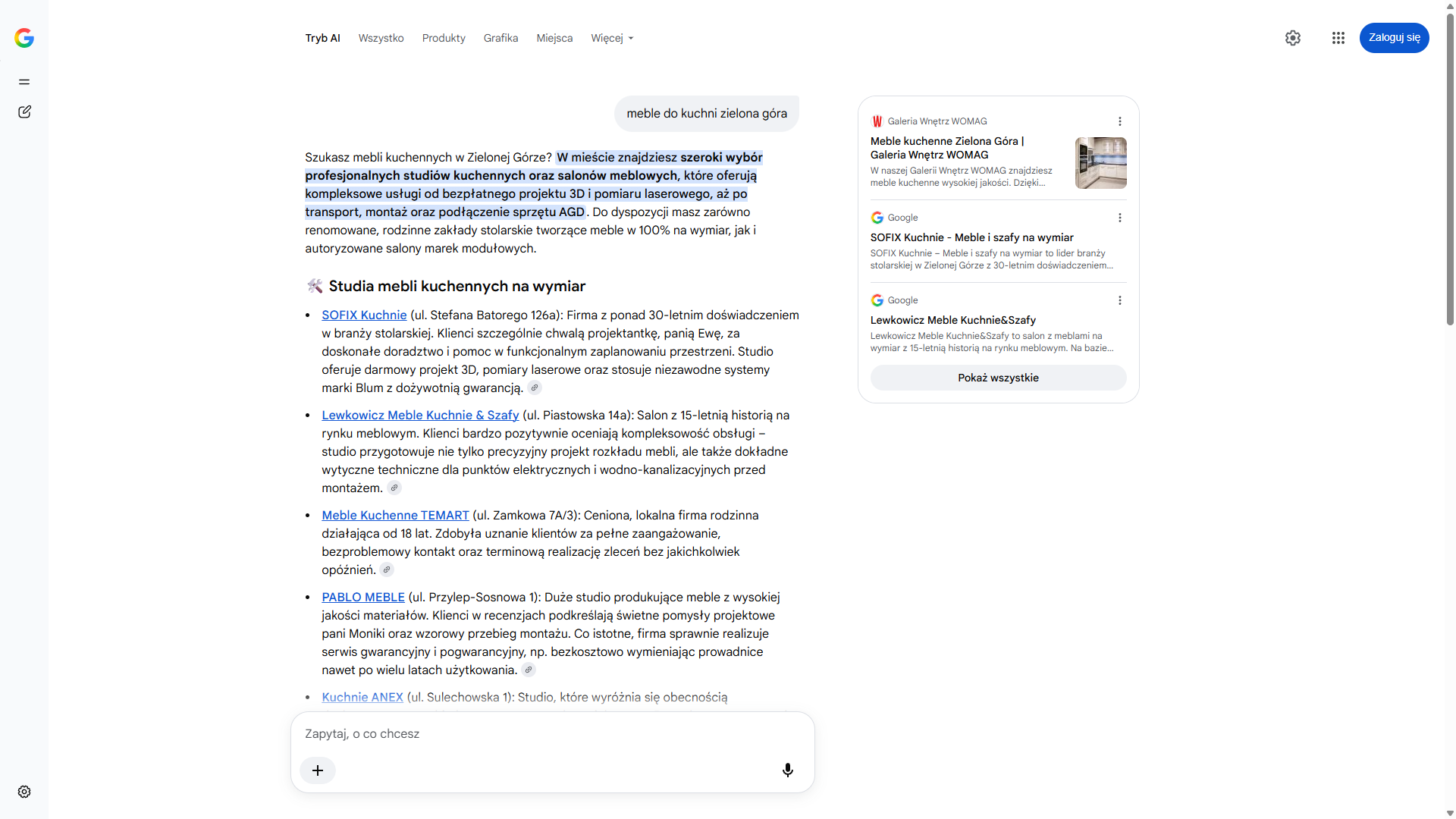1456x819 pixels.
Task: Open options menu for the SOFIX Kuchnie source card
Action: click(x=1120, y=218)
